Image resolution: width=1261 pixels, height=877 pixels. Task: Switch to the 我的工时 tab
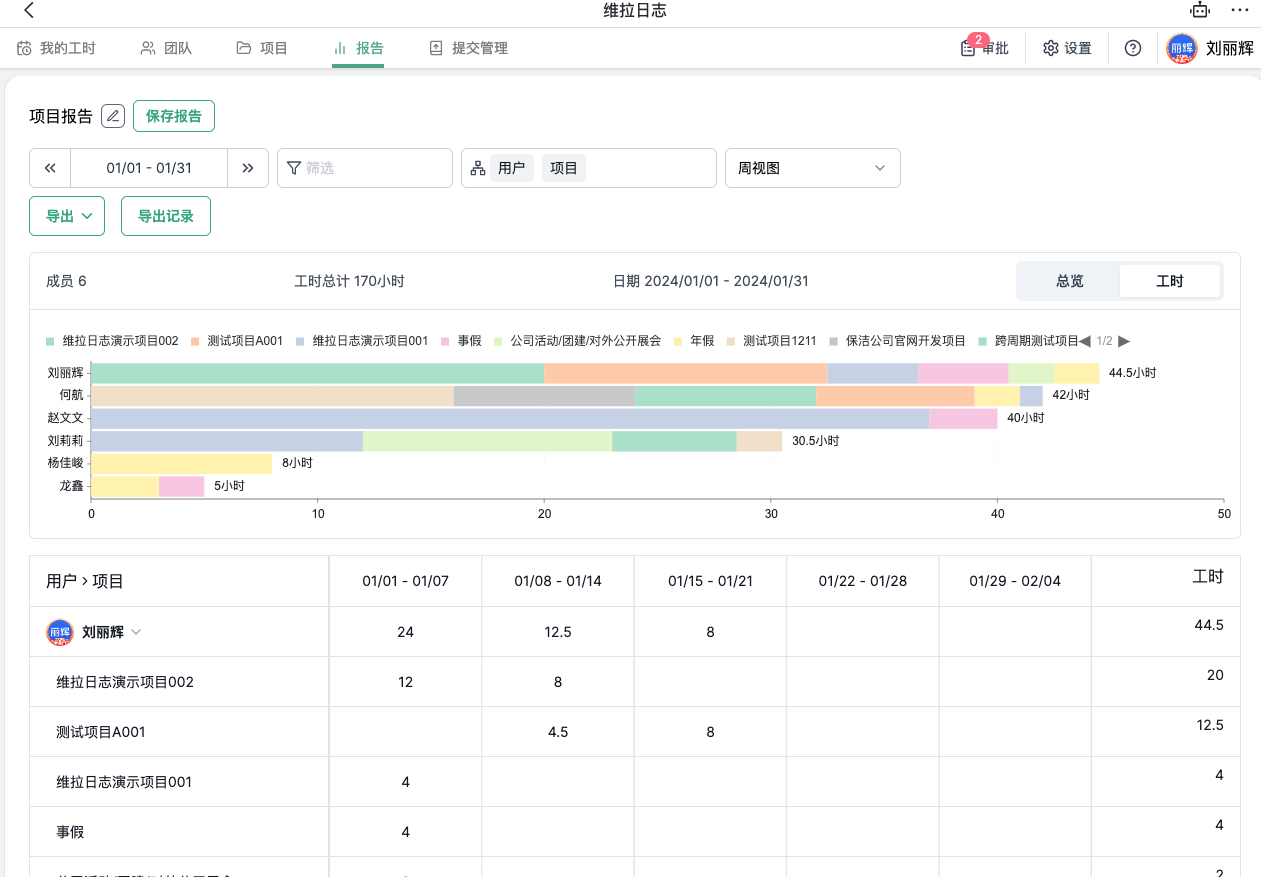56,48
